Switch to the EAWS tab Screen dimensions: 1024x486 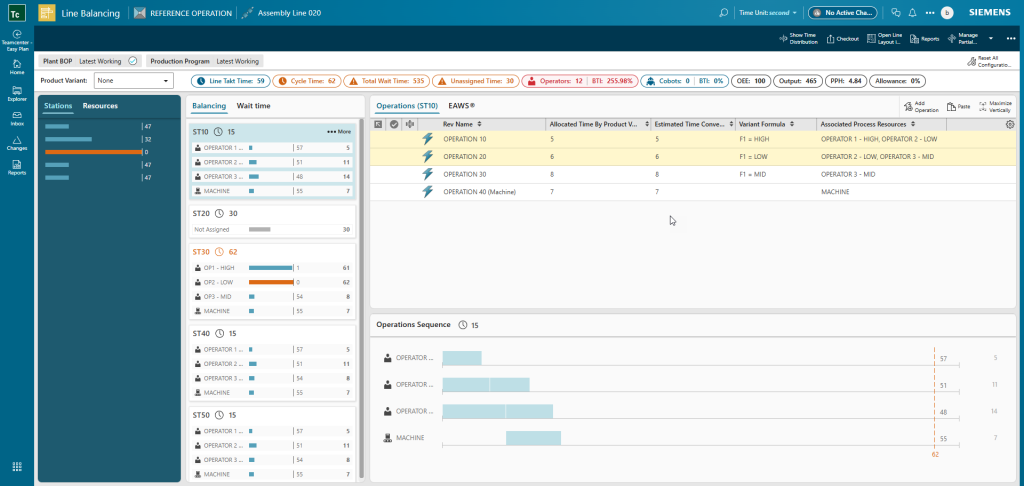pos(461,105)
